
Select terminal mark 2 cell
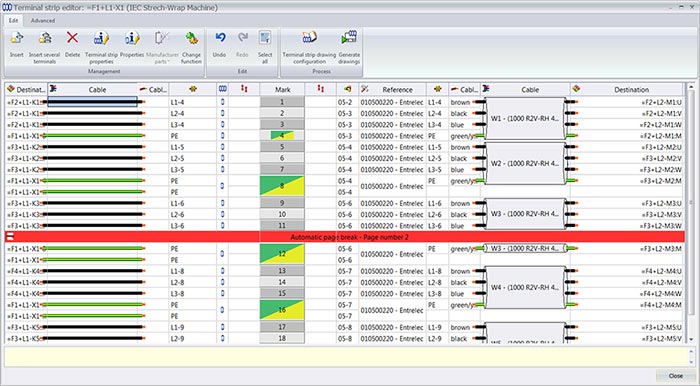[x=282, y=113]
